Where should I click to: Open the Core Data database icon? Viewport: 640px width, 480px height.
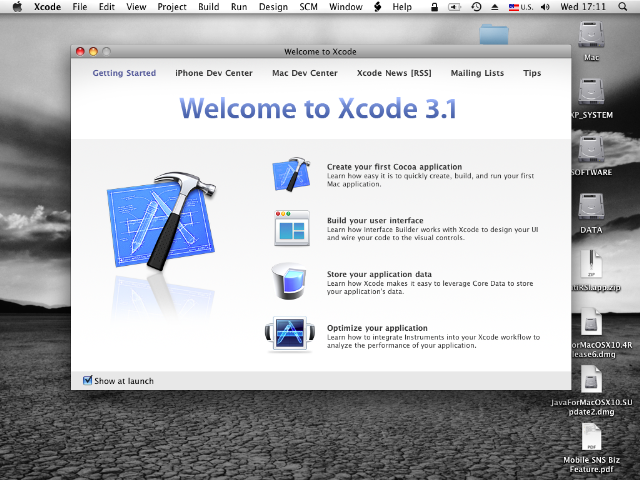coord(289,281)
